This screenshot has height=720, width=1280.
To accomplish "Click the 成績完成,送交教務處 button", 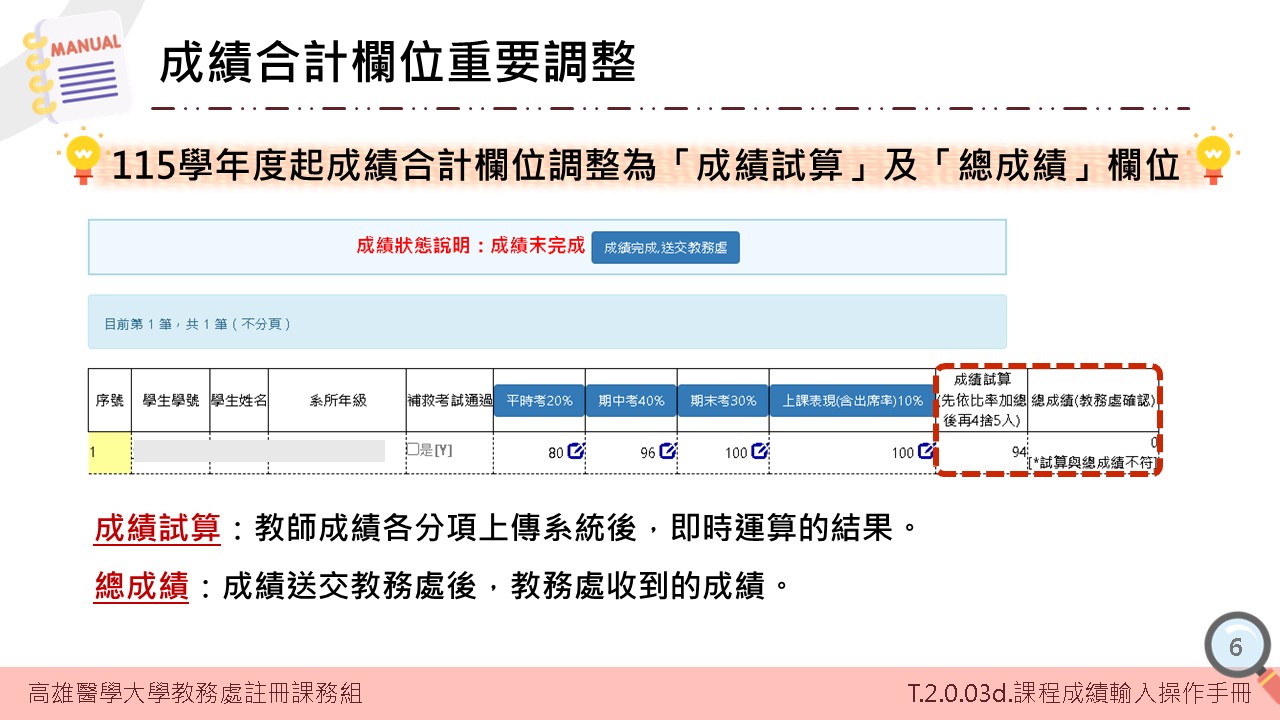I will click(665, 247).
